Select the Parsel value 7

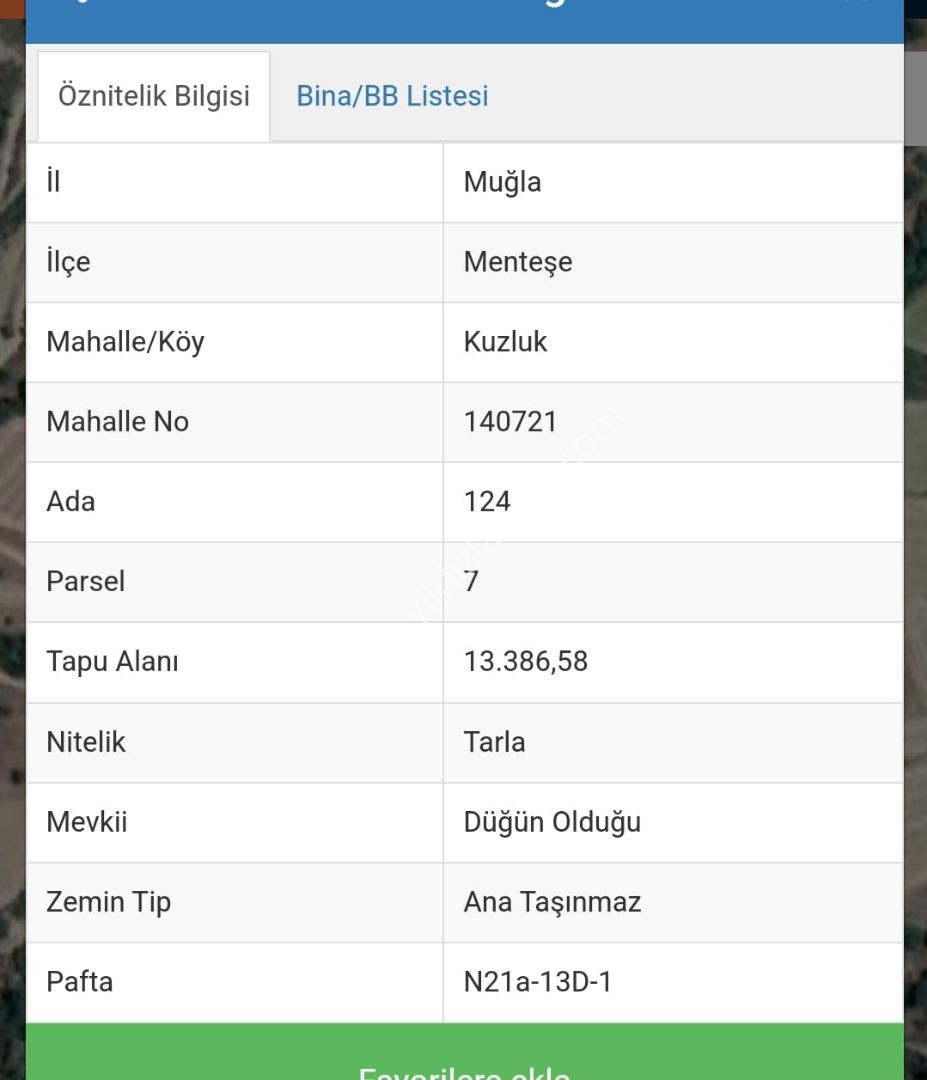point(471,581)
